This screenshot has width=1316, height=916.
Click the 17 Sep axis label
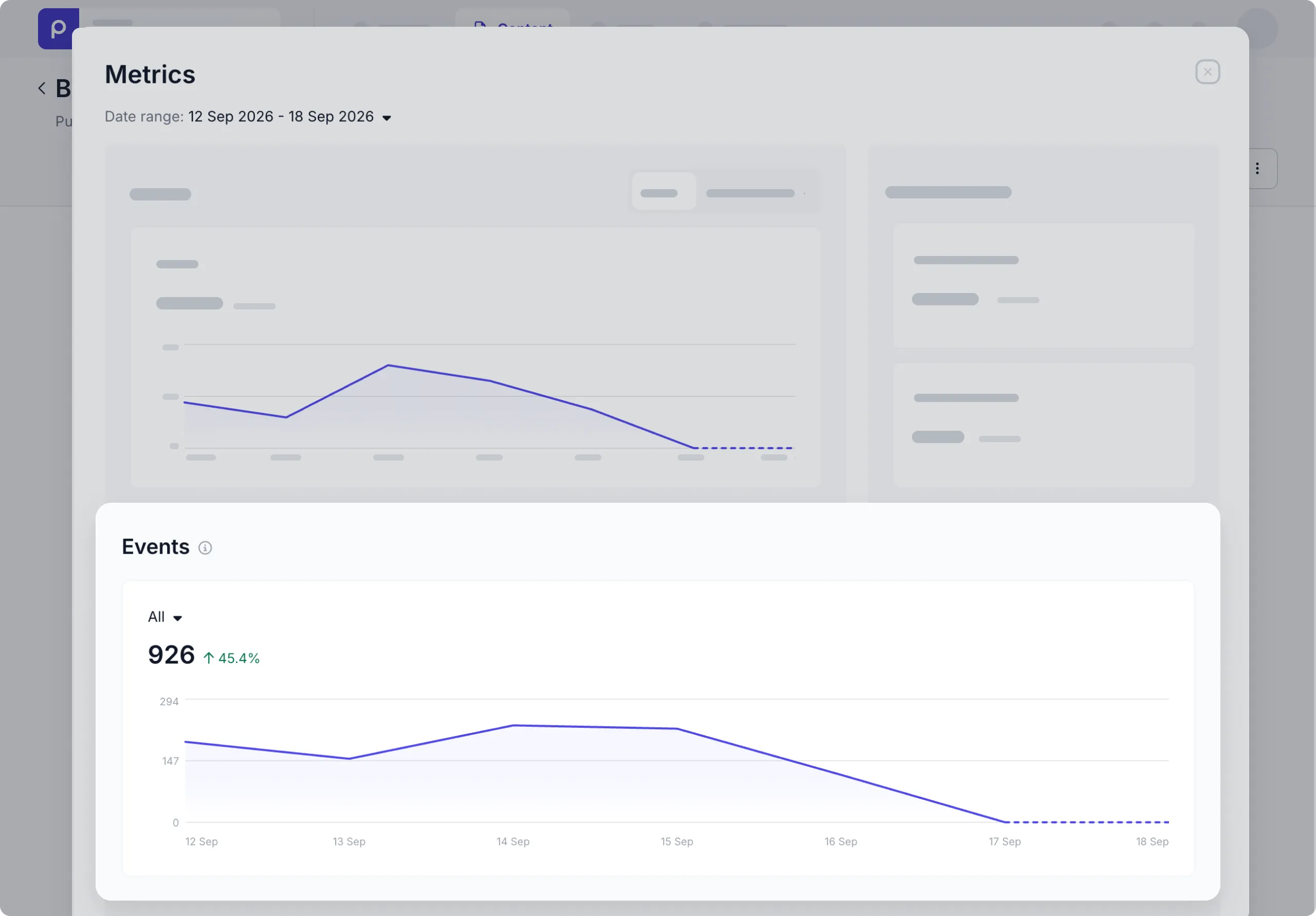click(1005, 841)
